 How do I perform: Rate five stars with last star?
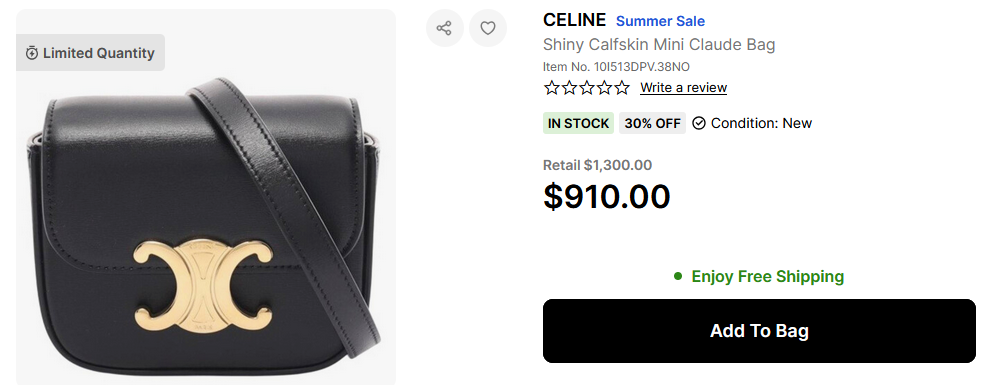click(x=622, y=88)
